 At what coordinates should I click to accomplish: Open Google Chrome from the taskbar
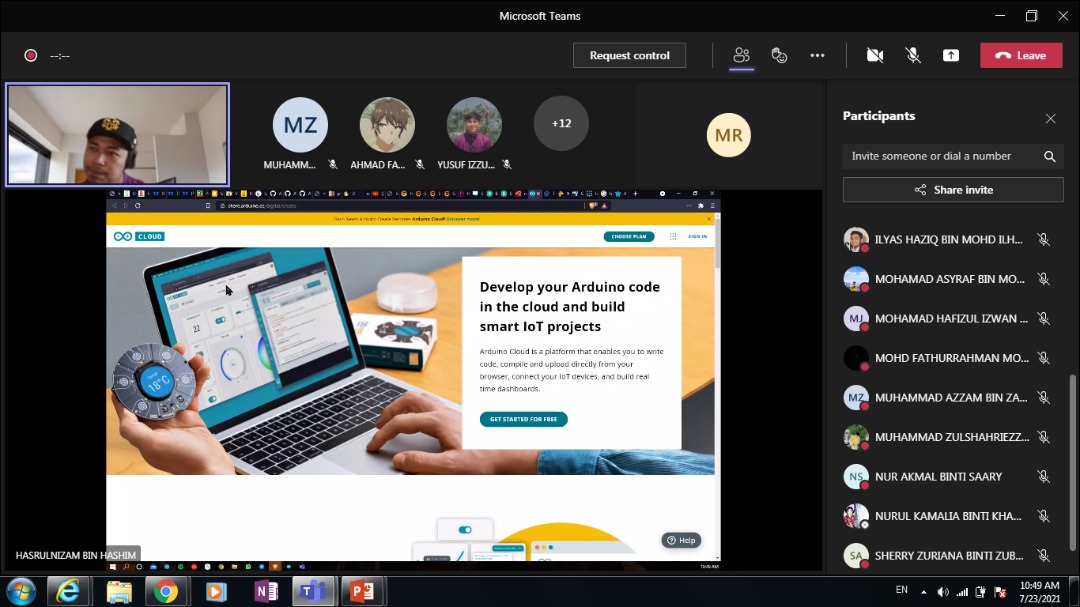[166, 591]
